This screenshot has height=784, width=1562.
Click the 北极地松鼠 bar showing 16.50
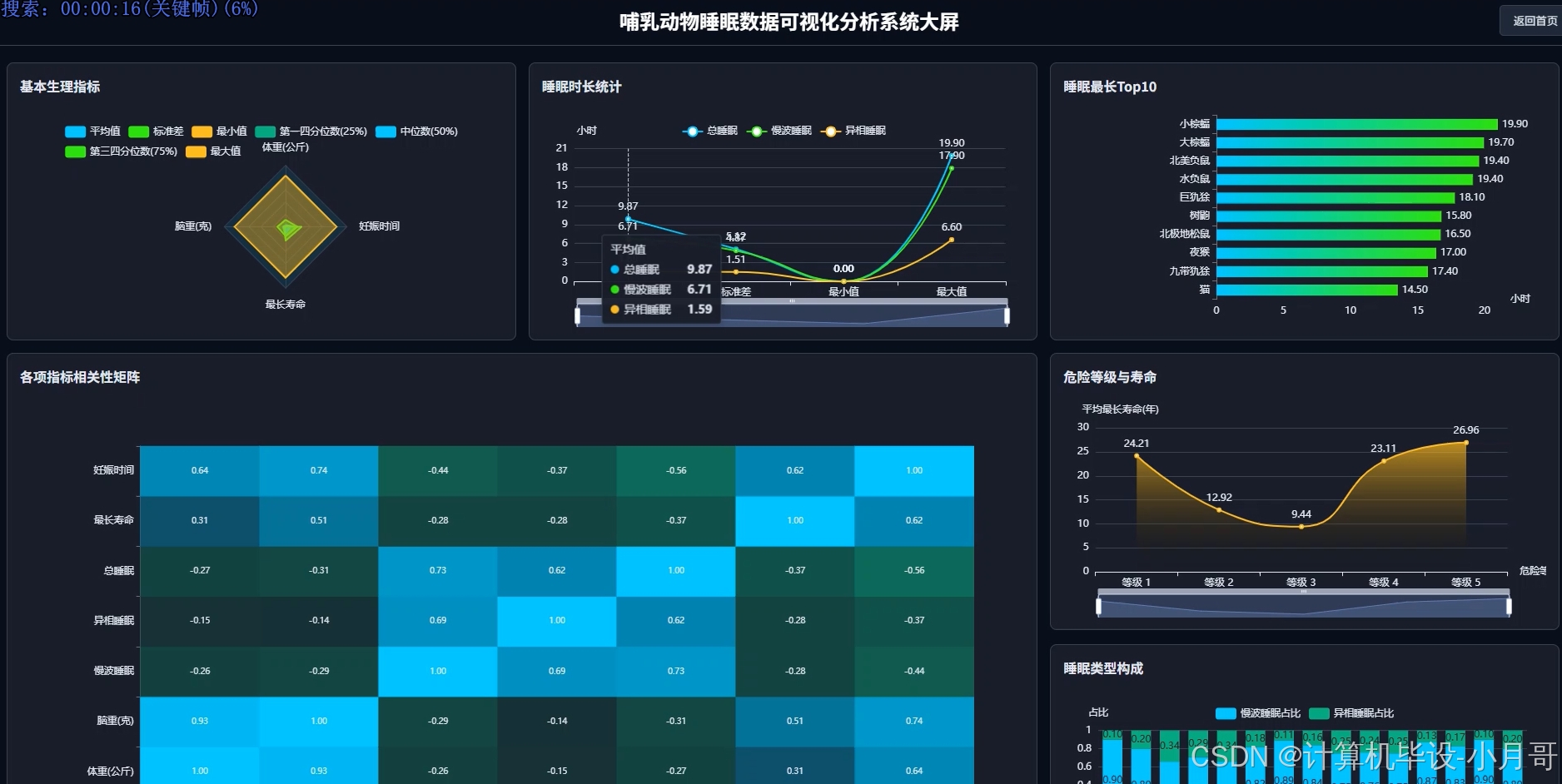[1329, 234]
